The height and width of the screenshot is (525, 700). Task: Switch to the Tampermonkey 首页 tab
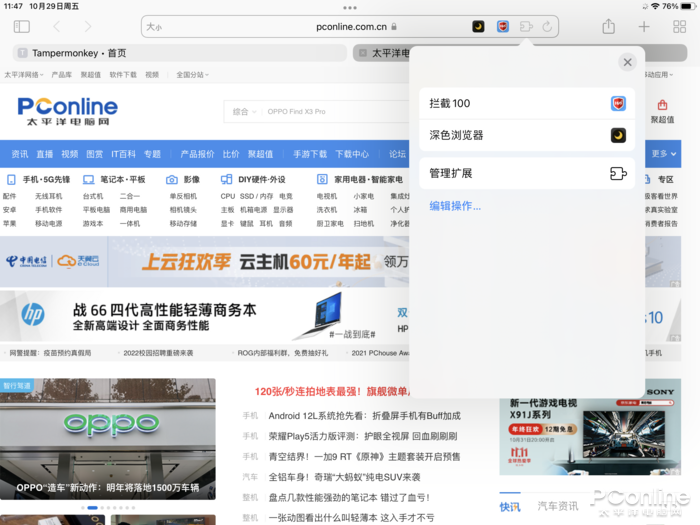point(180,53)
